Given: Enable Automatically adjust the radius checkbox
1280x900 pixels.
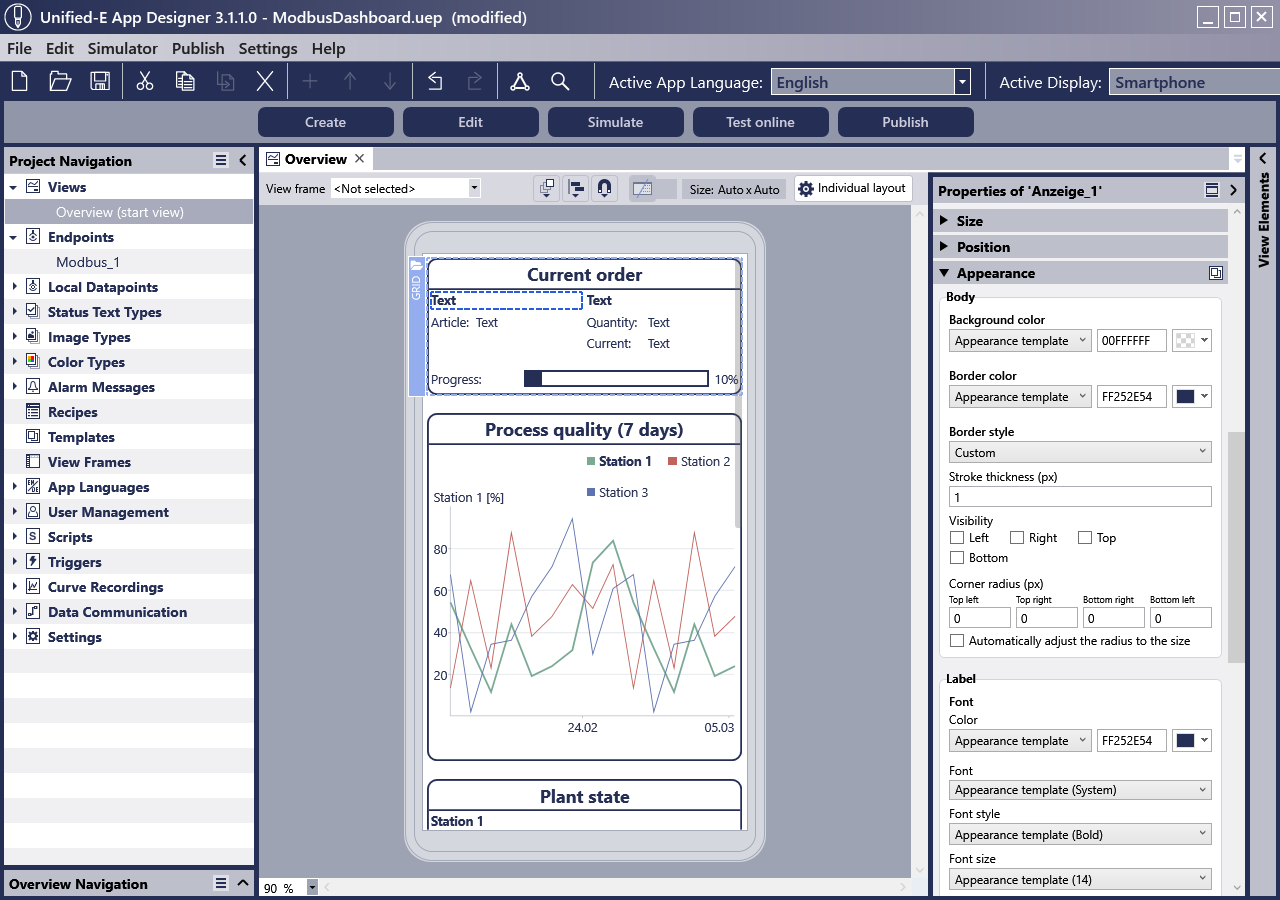Looking at the screenshot, I should point(957,641).
